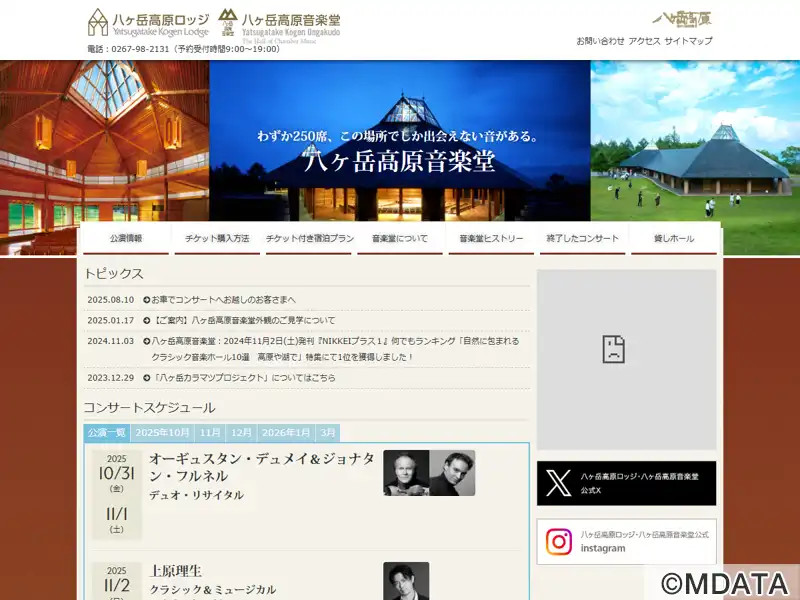Viewport: 800px width, 600px height.
Task: Click the arrow icon beside the 2024.11.03 topic
Action: [x=146, y=341]
